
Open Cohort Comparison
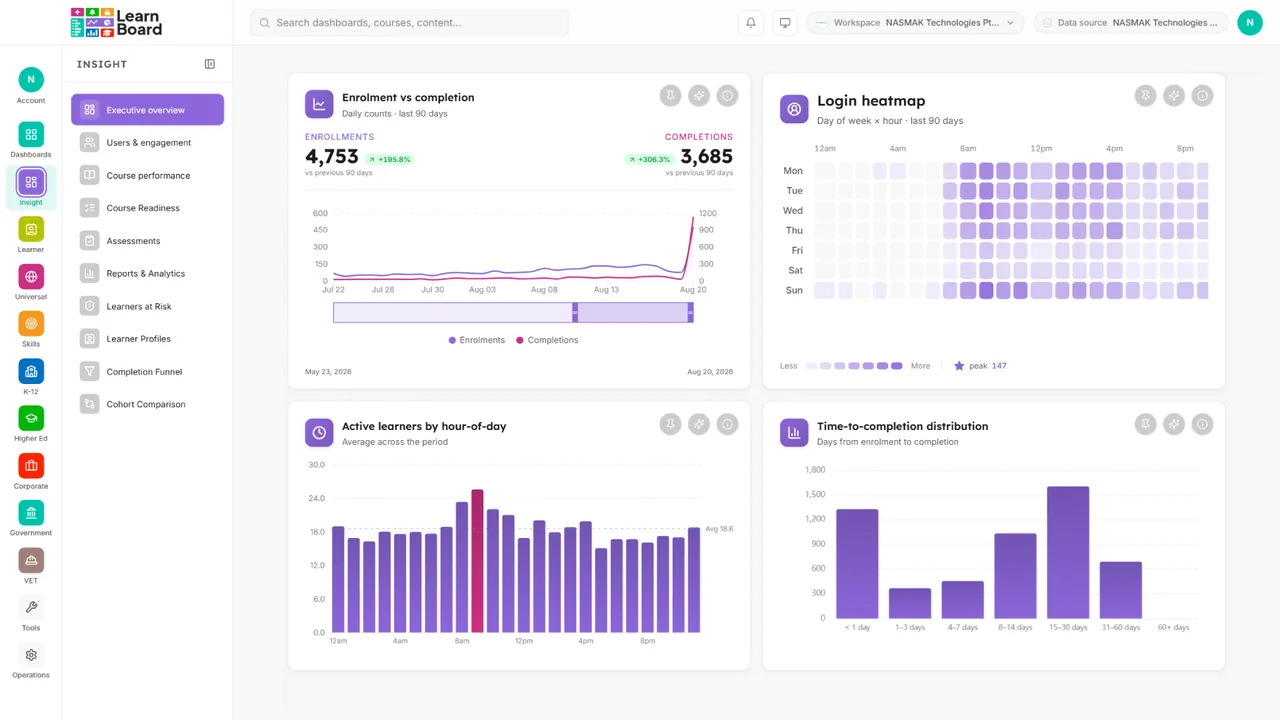pyautogui.click(x=147, y=404)
